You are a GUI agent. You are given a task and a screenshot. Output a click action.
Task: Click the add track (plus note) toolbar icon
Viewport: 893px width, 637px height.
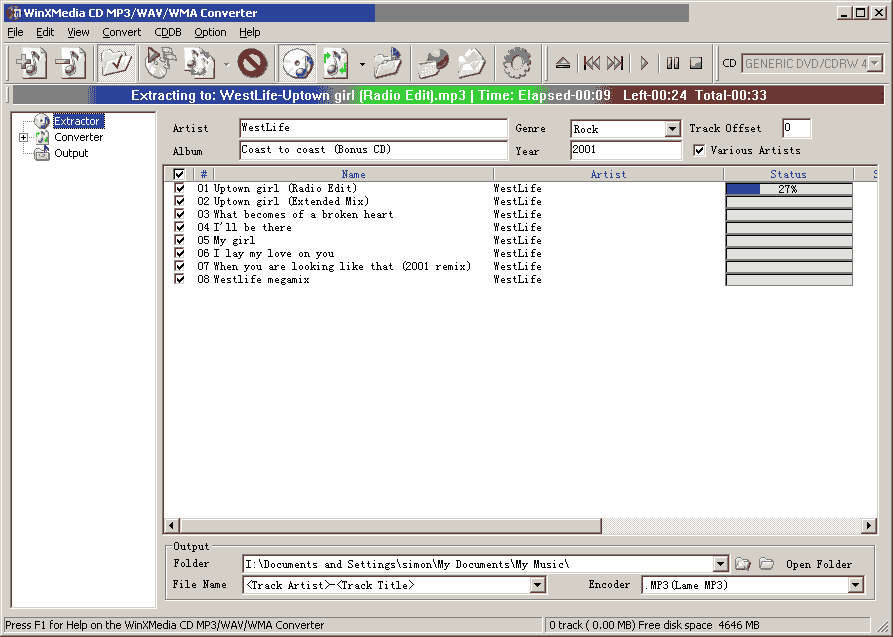click(x=31, y=63)
